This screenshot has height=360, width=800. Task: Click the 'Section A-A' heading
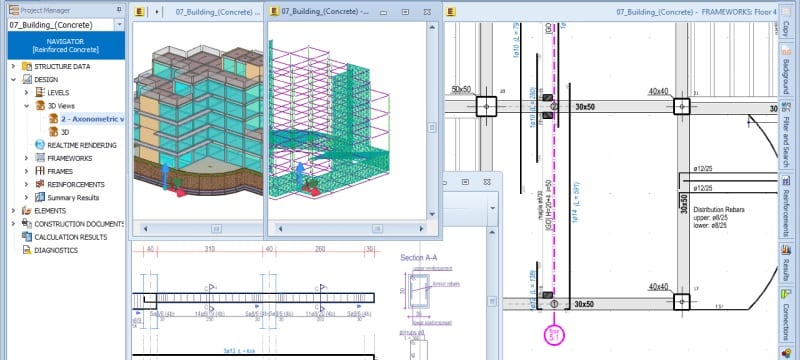(418, 258)
